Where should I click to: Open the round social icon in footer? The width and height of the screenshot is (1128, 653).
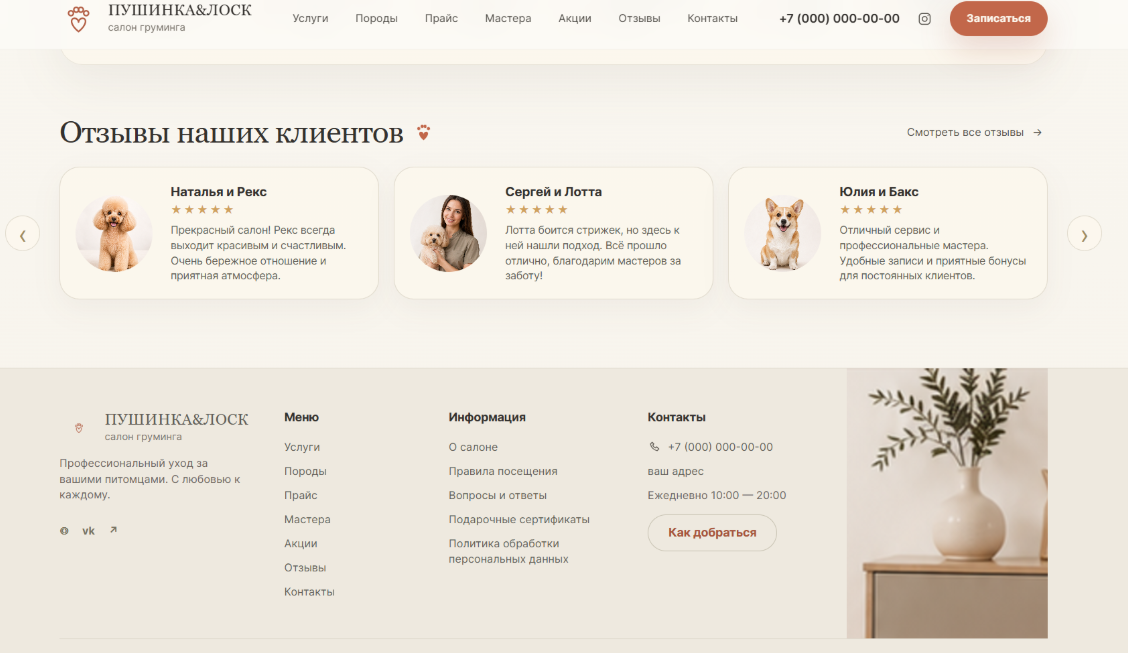[x=64, y=531]
